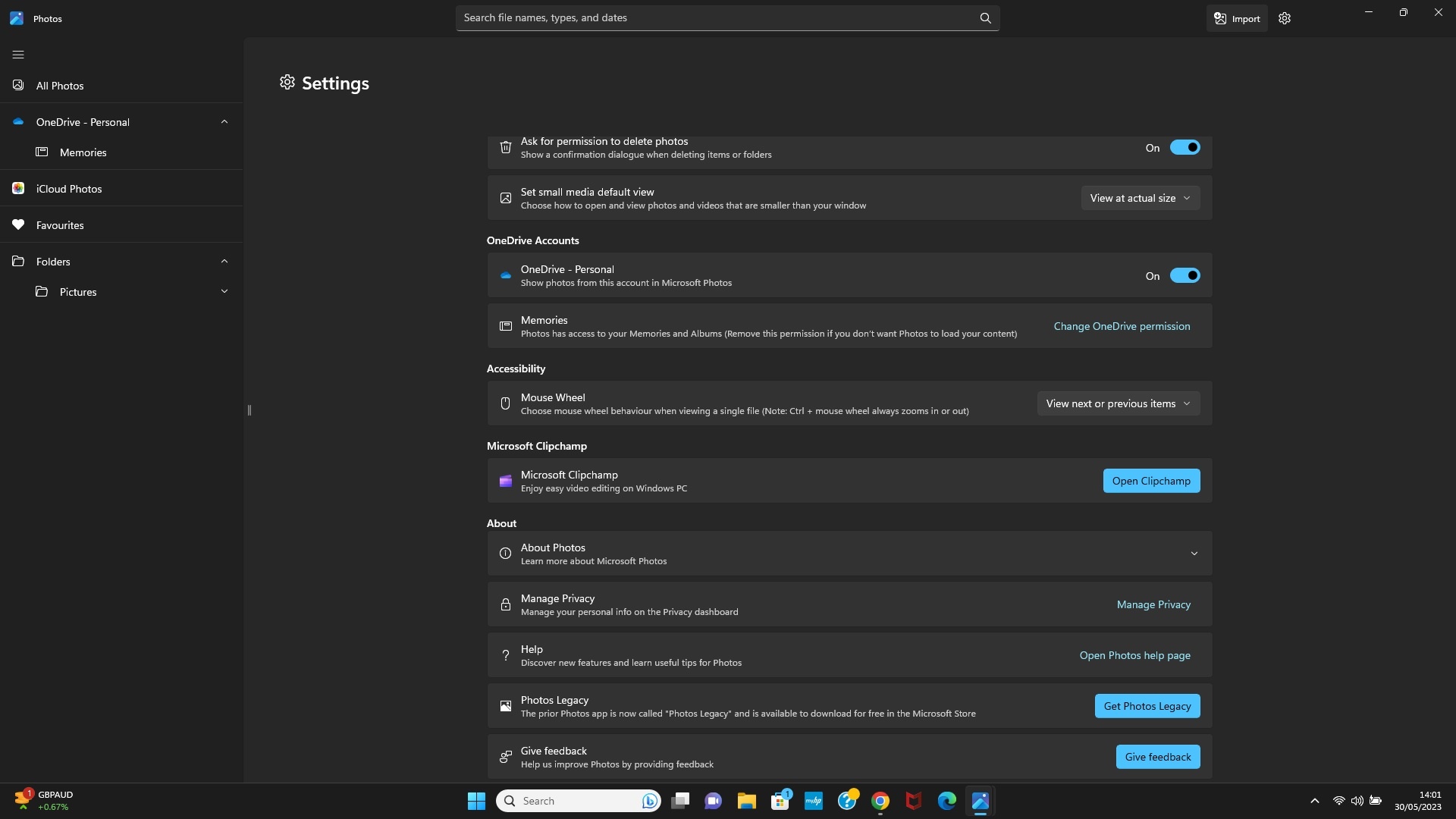Viewport: 1456px width, 819px height.
Task: Click the volume icon in system tray
Action: click(1357, 801)
